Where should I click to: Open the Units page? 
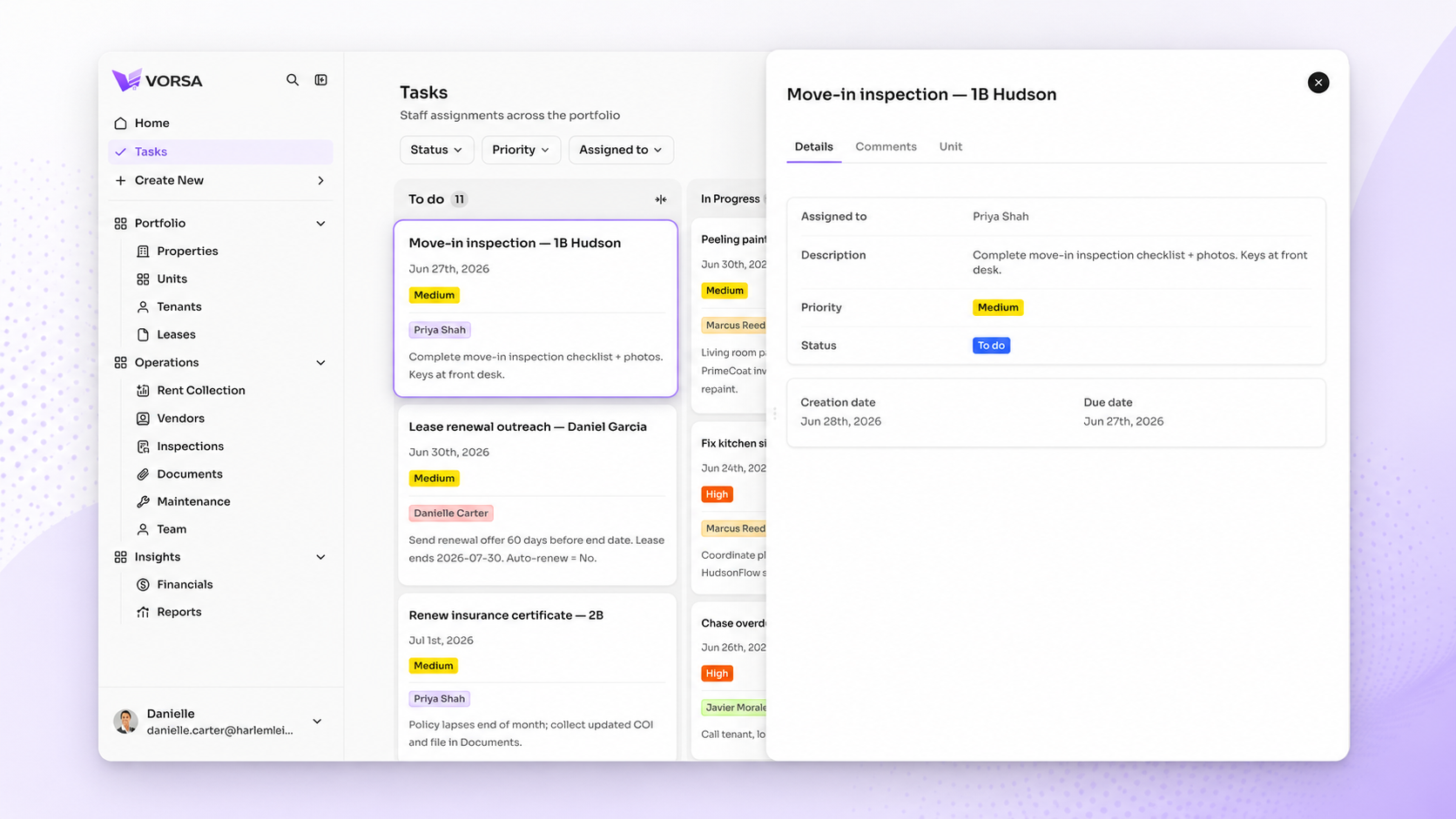coord(172,279)
